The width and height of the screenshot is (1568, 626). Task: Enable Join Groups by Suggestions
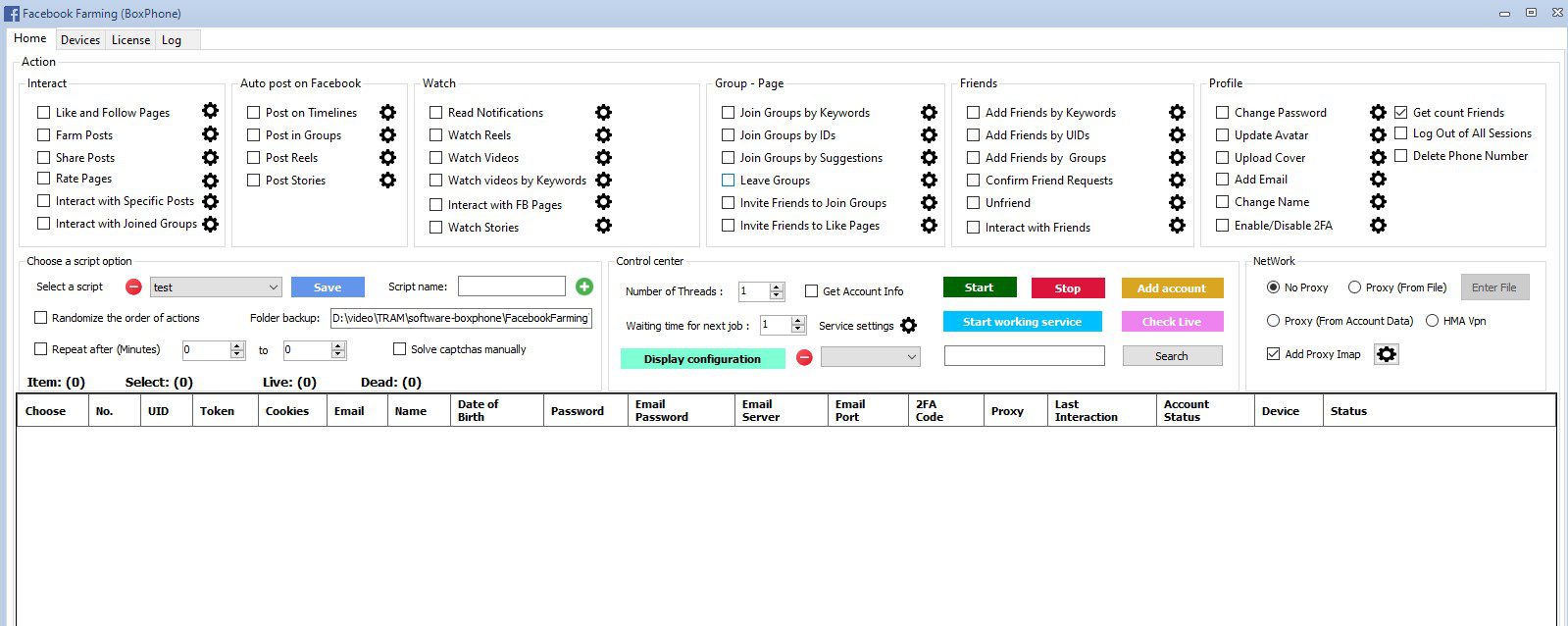(728, 158)
